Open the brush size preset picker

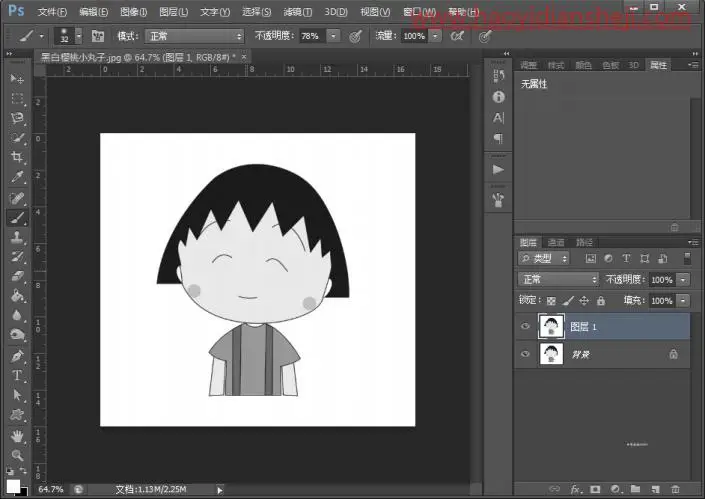[79, 36]
